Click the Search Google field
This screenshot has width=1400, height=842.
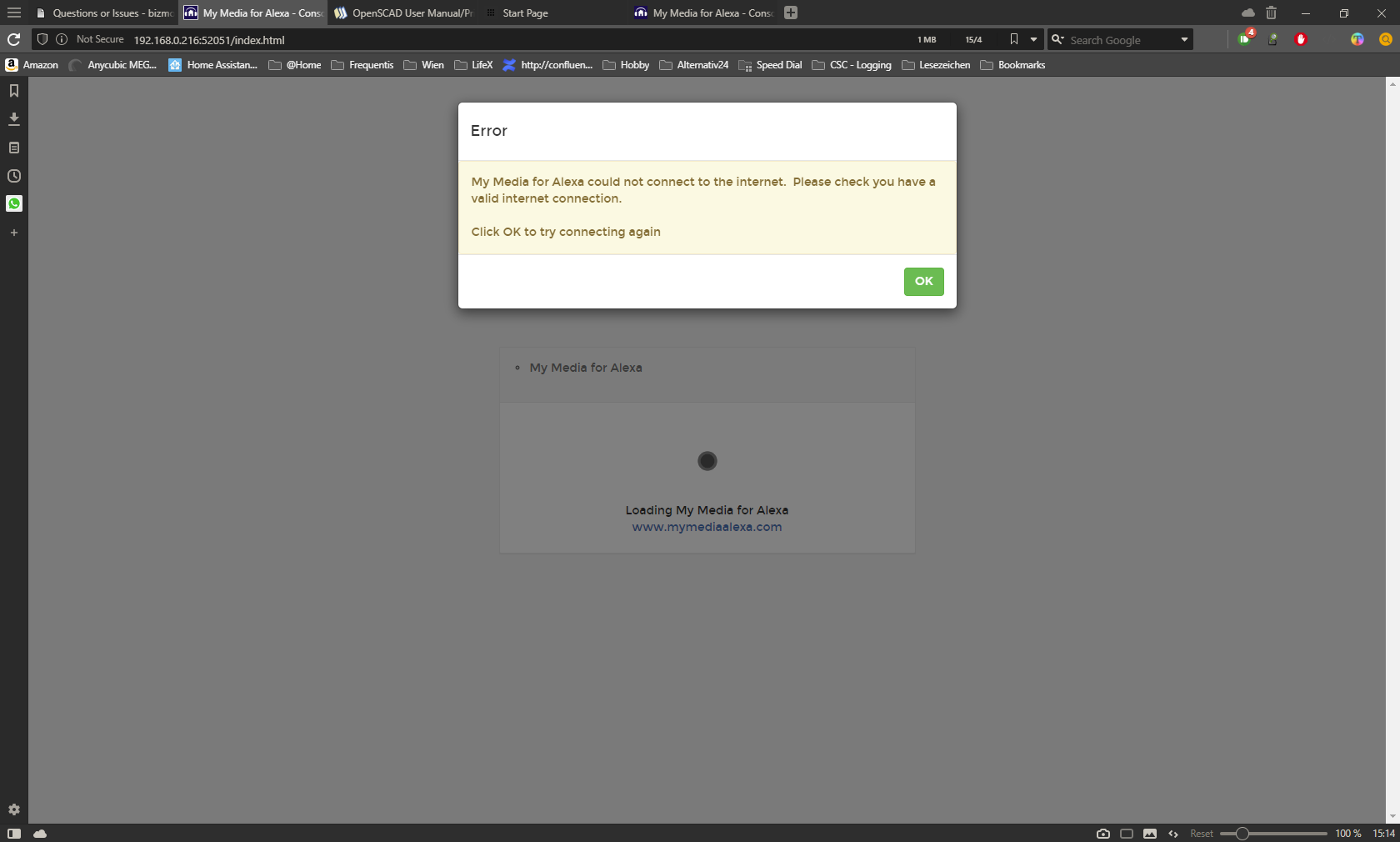pos(1122,40)
